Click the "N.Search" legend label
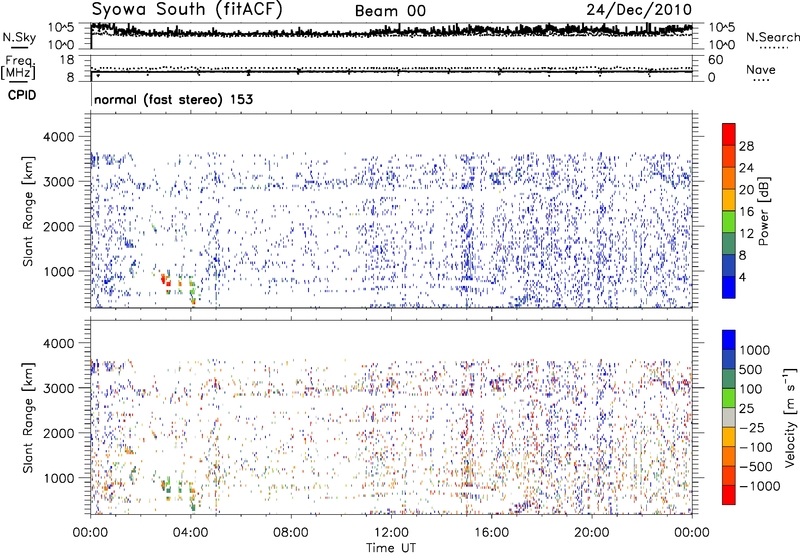 (772, 37)
